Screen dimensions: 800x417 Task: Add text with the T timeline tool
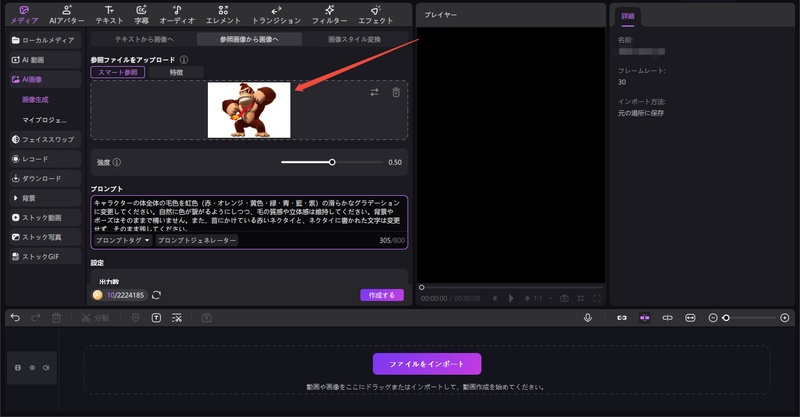click(x=156, y=318)
